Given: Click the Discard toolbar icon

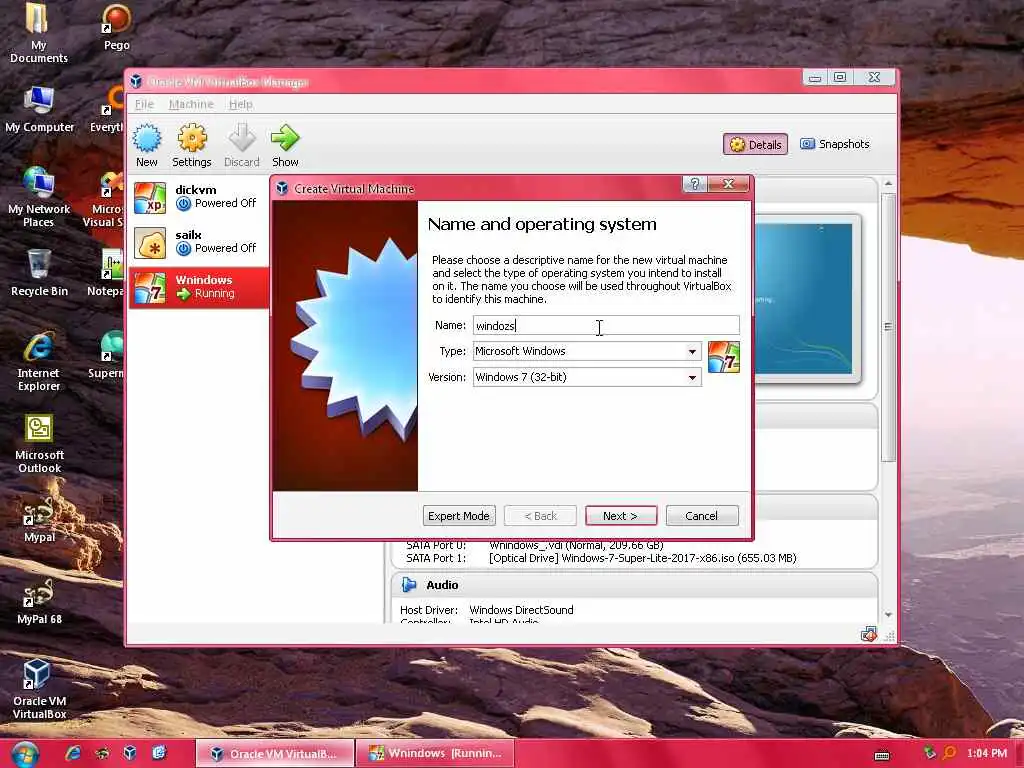Looking at the screenshot, I should click(x=242, y=145).
